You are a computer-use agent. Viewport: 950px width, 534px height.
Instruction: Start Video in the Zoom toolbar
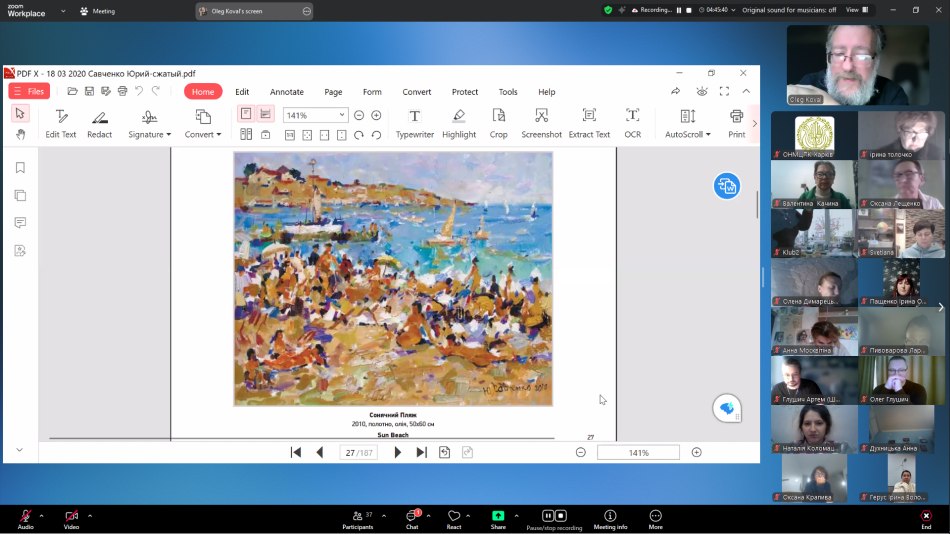pos(71,517)
